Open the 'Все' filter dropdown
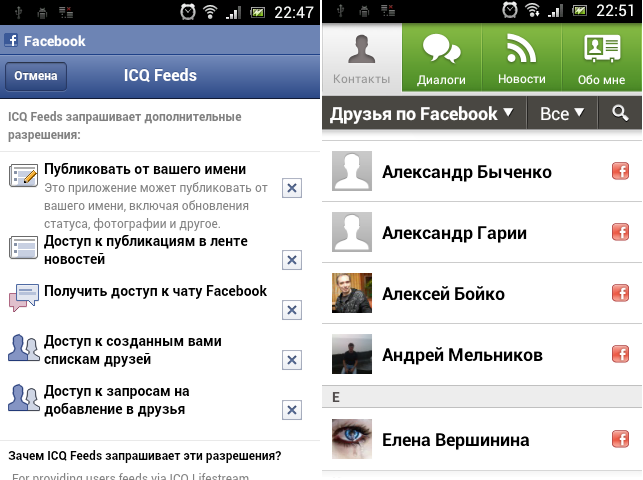 562,114
